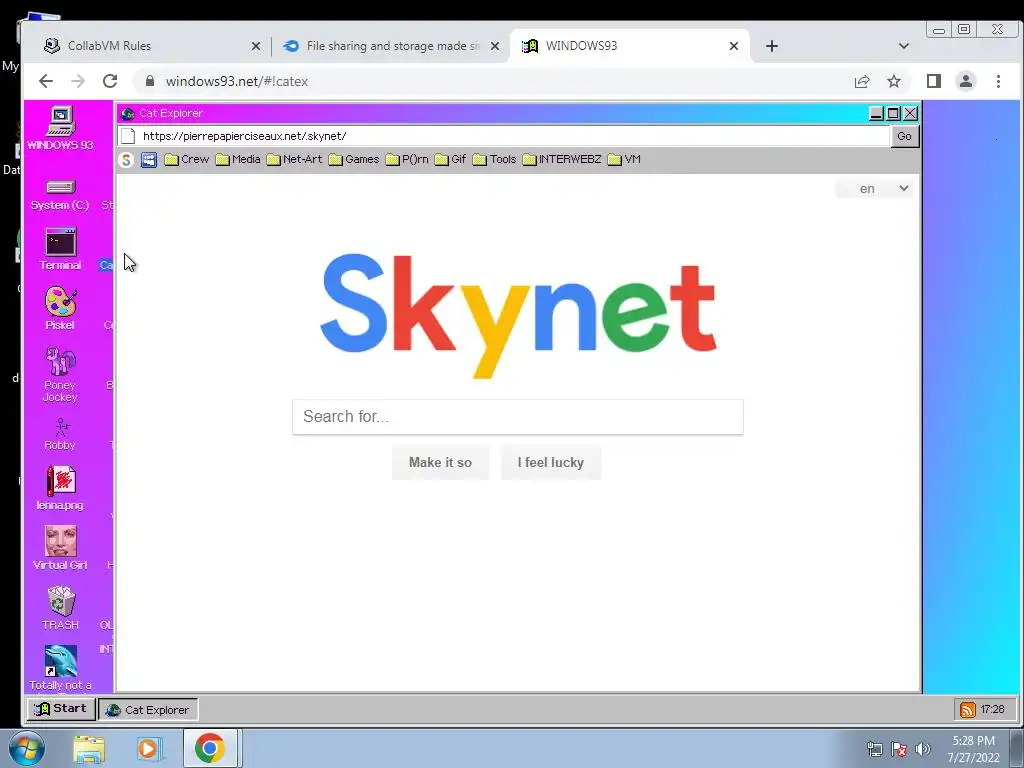Open the VM bookmarks folder
Viewport: 1024px width, 768px height.
(x=624, y=159)
